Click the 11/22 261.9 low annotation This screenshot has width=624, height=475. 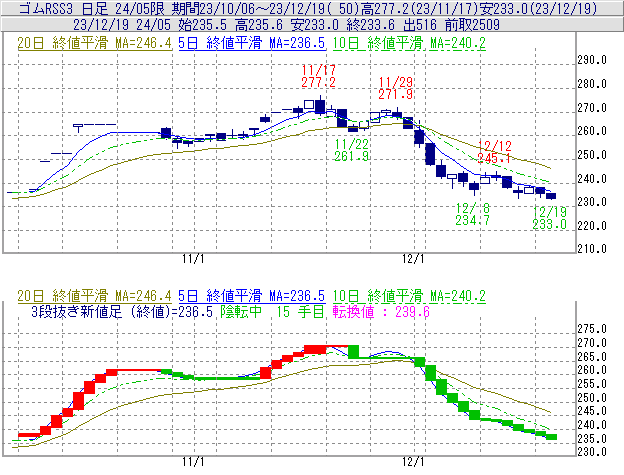(x=352, y=150)
